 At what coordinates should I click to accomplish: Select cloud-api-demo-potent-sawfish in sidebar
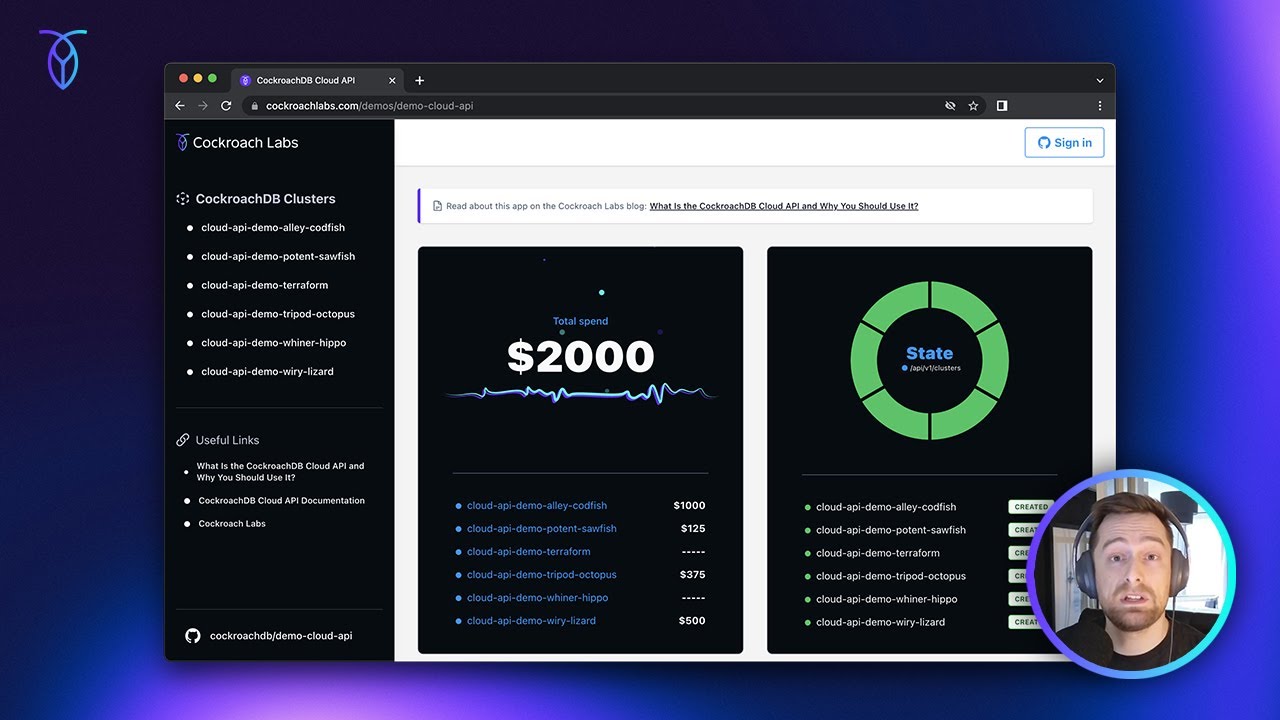coord(278,257)
